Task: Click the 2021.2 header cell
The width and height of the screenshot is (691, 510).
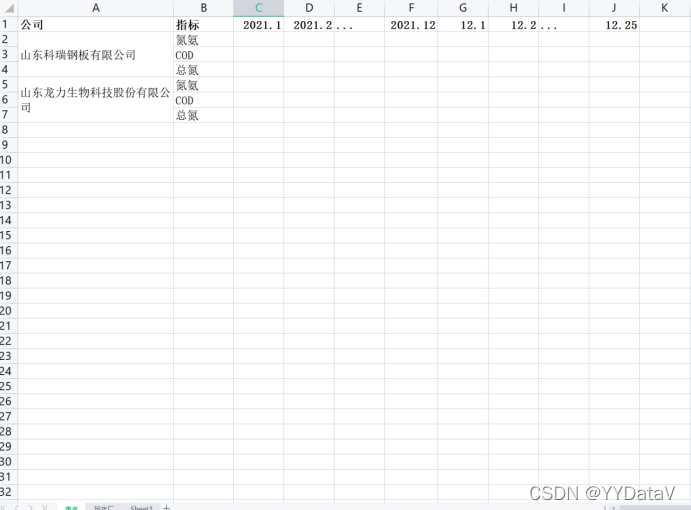Action: 309,25
